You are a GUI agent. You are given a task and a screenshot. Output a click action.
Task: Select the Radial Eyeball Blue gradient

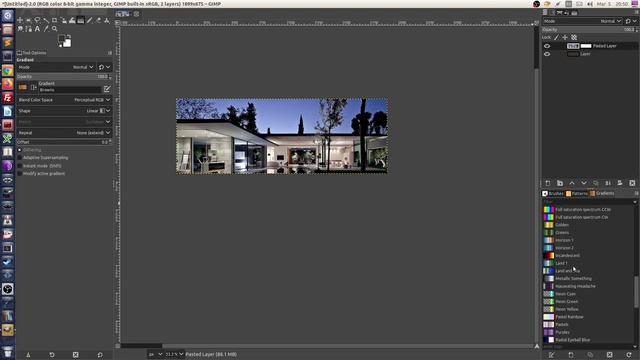588,340
